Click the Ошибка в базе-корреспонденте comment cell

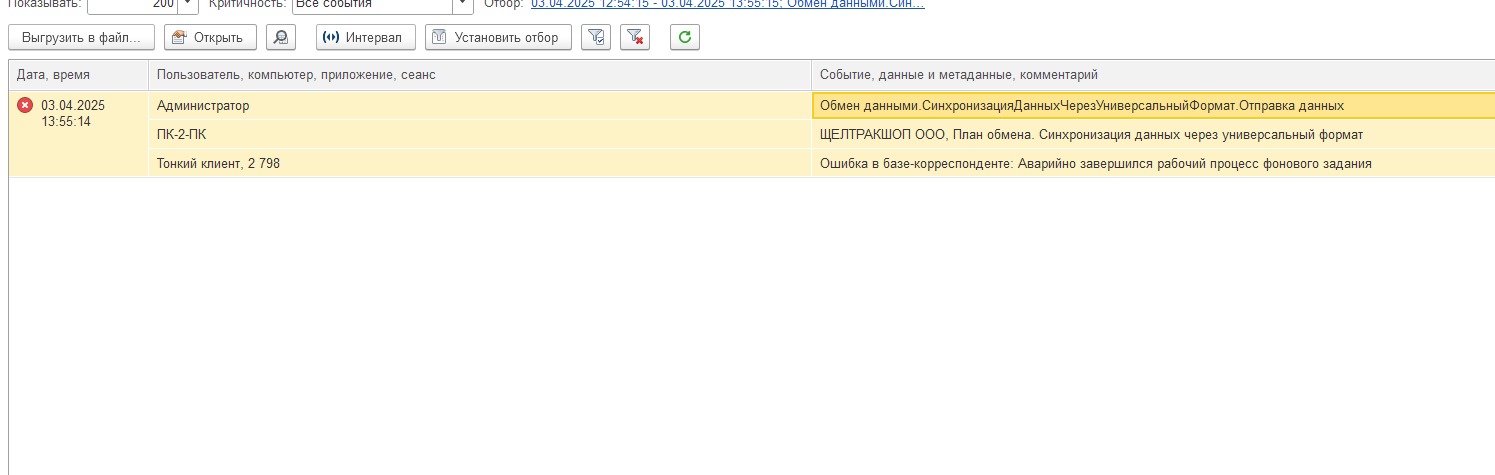tap(1150, 163)
